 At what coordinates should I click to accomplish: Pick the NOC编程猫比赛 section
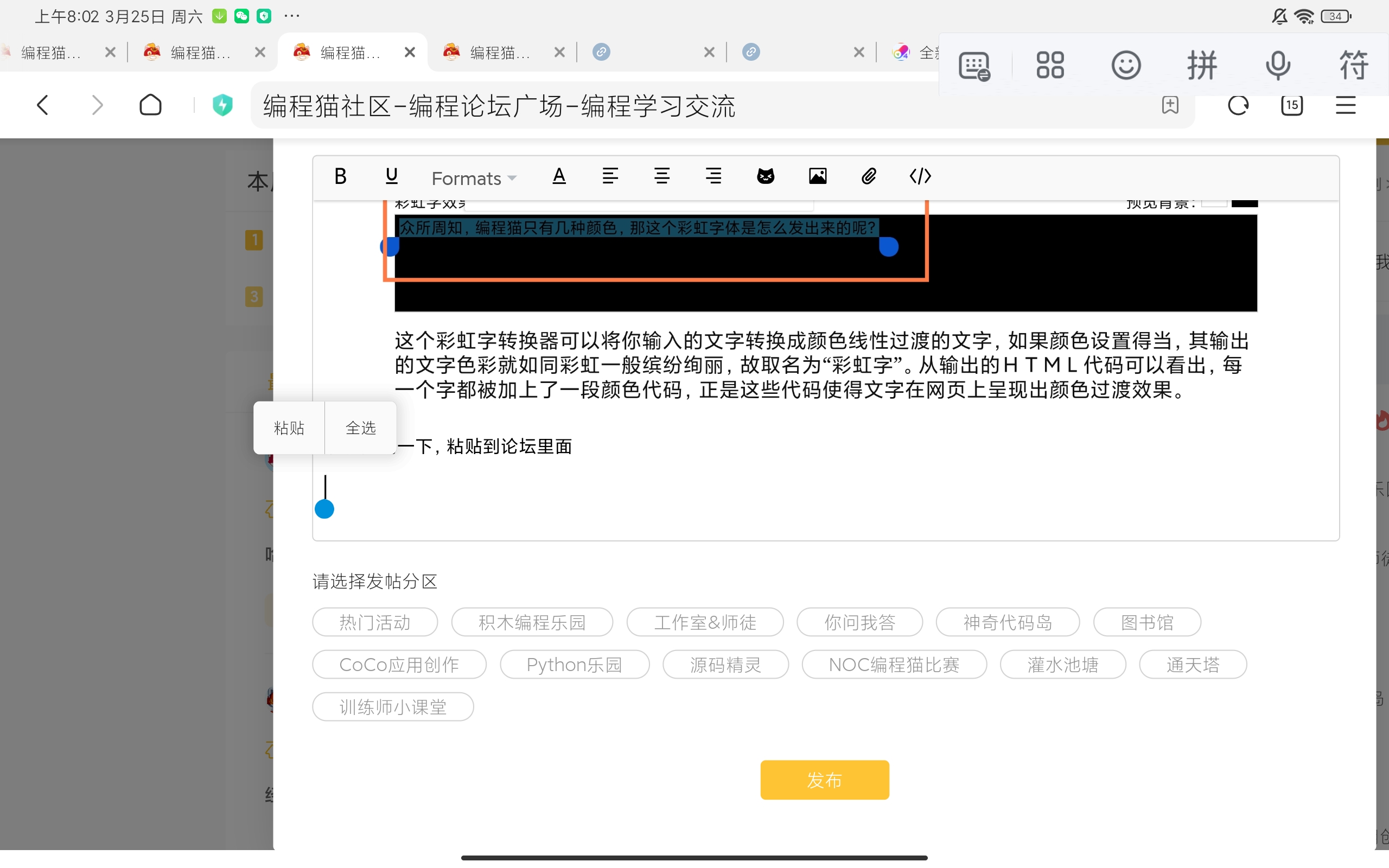click(x=894, y=665)
